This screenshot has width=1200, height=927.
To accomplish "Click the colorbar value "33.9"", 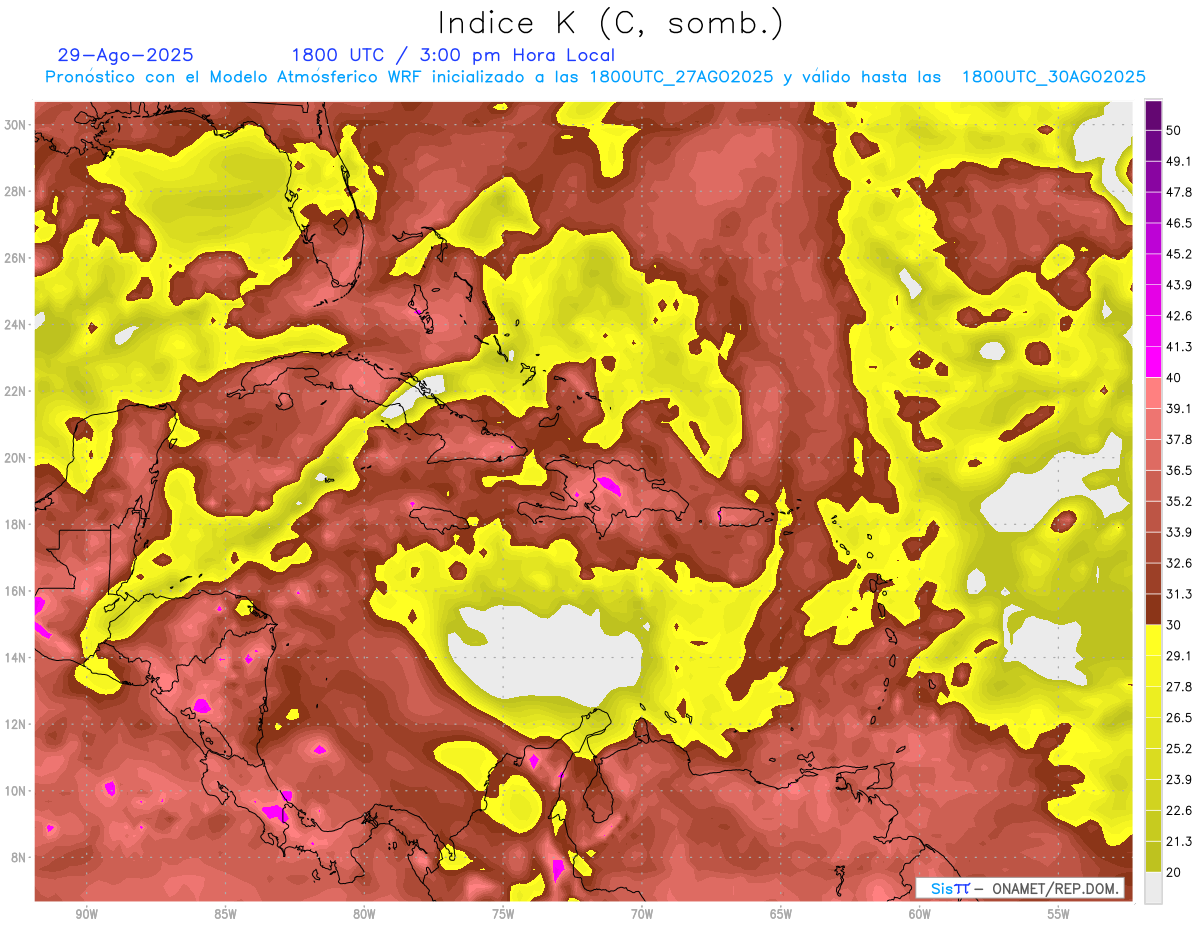I will (1179, 532).
